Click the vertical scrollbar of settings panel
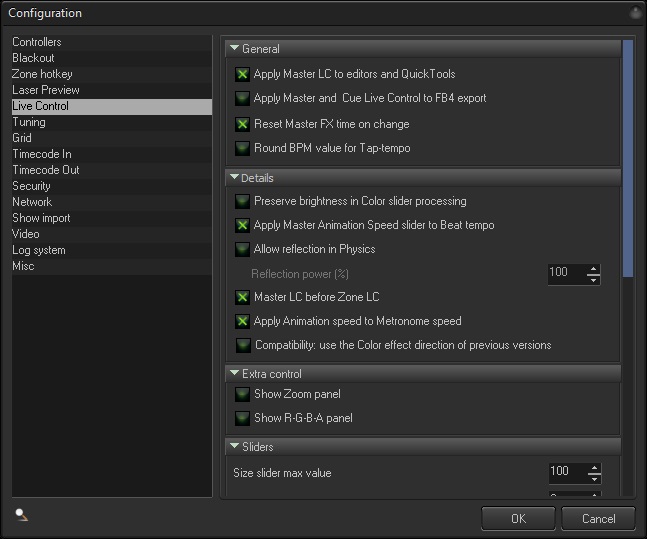This screenshot has width=647, height=539. [628, 160]
